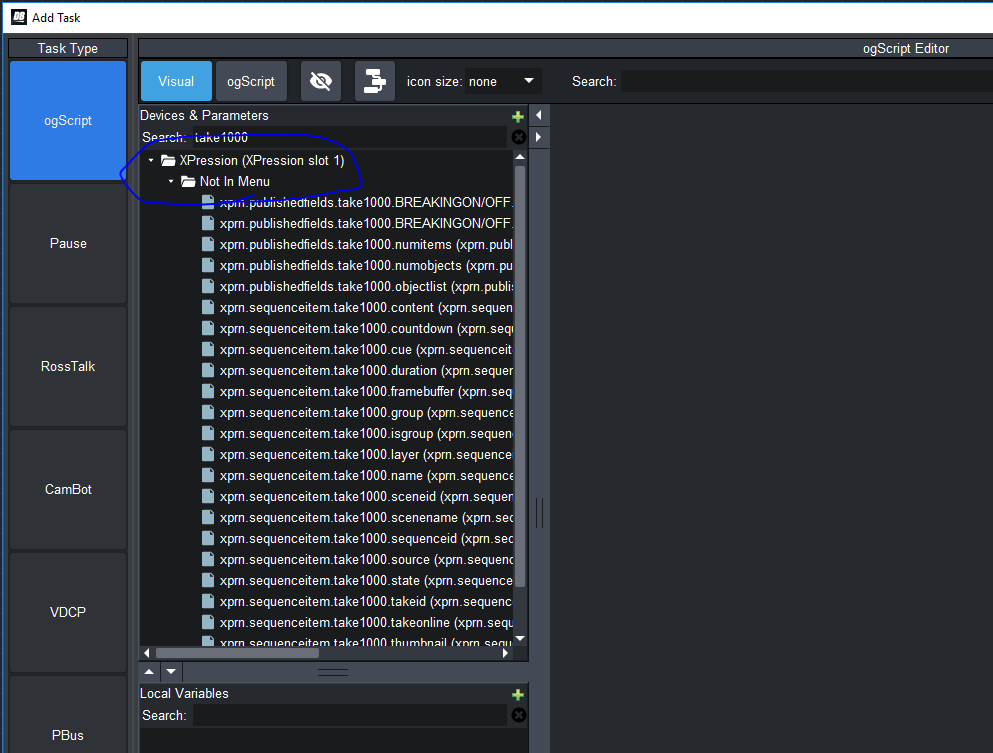Select the Pause task type
Image resolution: width=993 pixels, height=753 pixels.
pos(68,243)
